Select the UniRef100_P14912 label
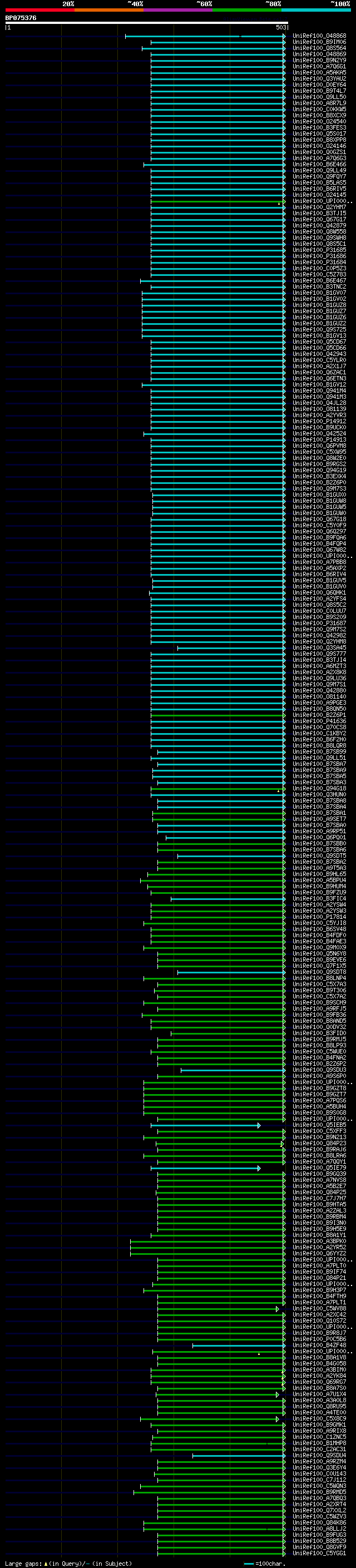Screen dimensions: 356x1568 point(319,421)
